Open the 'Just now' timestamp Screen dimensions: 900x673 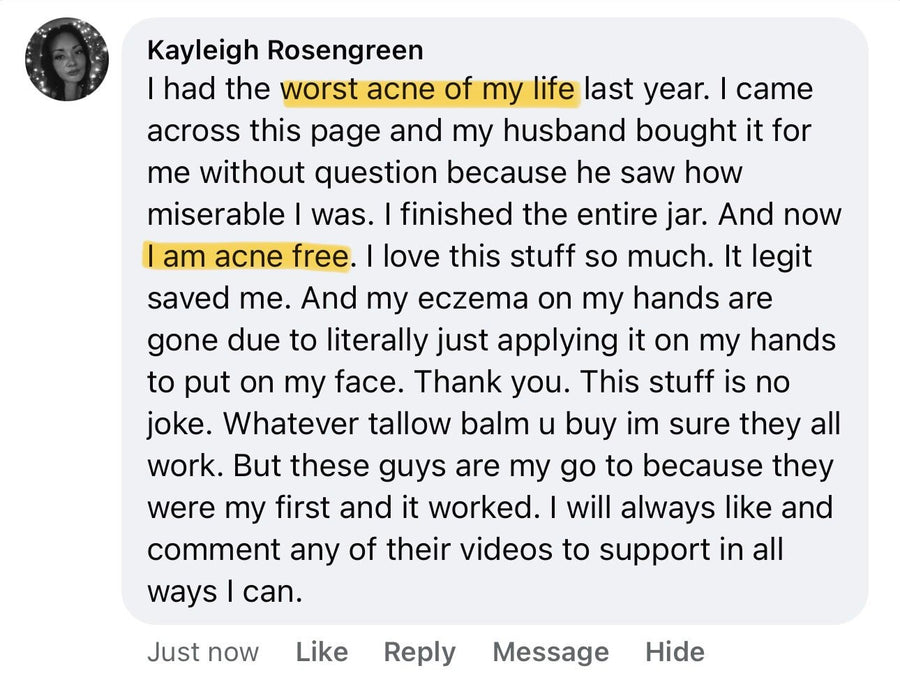click(203, 652)
